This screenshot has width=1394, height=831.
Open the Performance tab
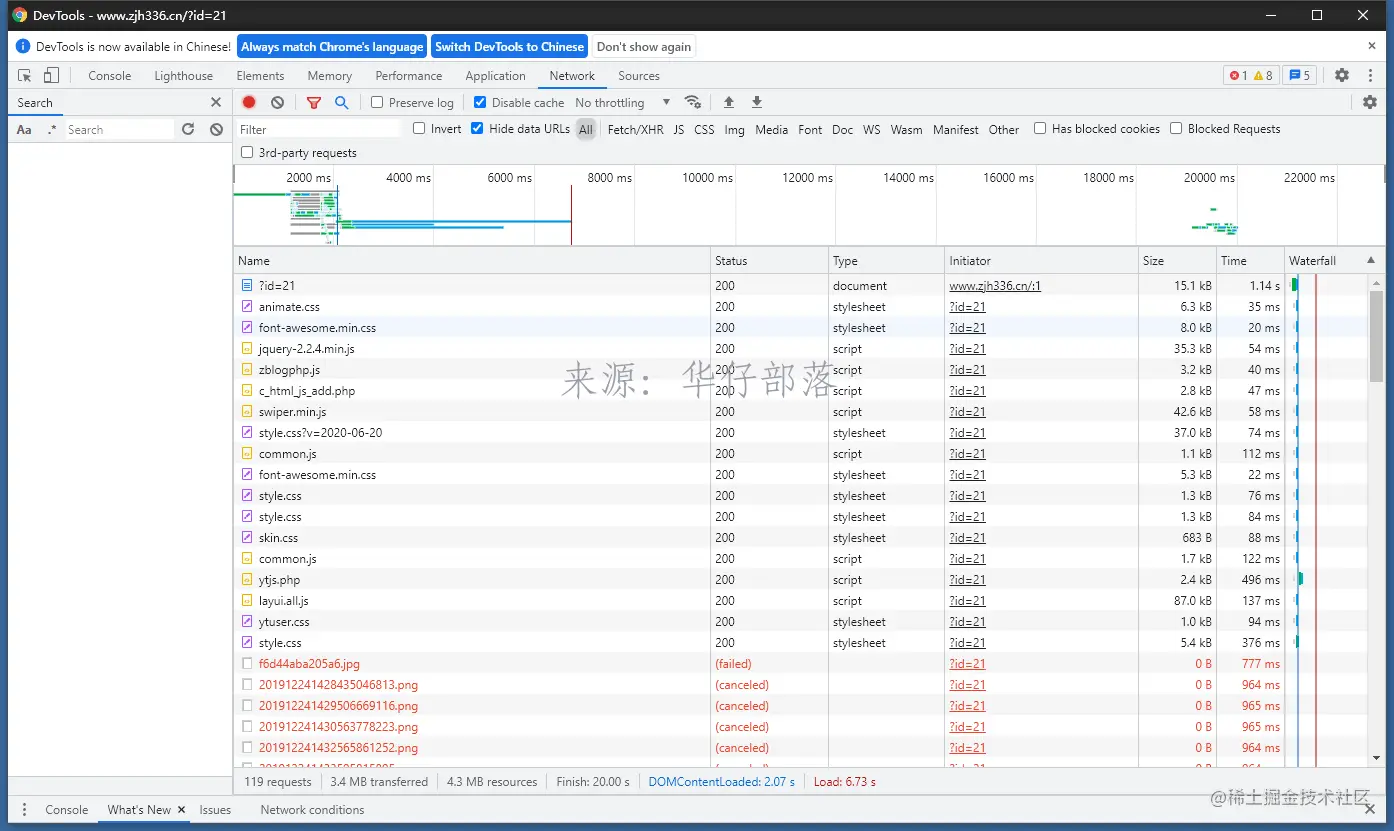pos(409,76)
